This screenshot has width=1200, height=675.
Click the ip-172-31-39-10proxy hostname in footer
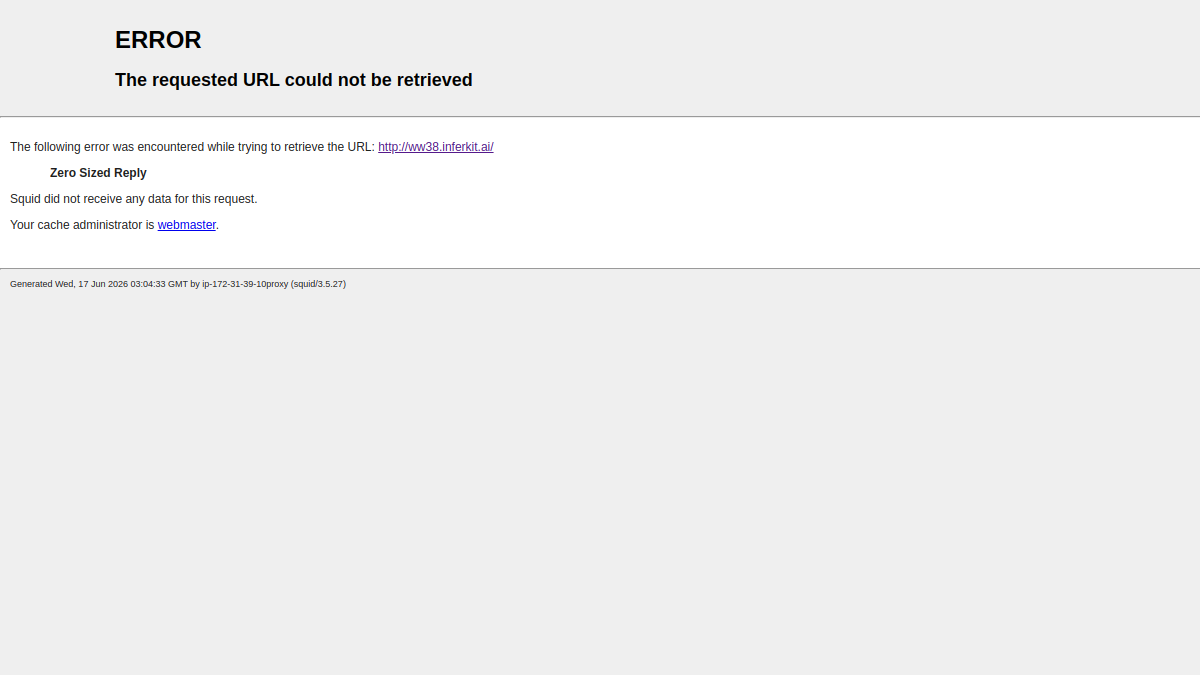pyautogui.click(x=245, y=284)
